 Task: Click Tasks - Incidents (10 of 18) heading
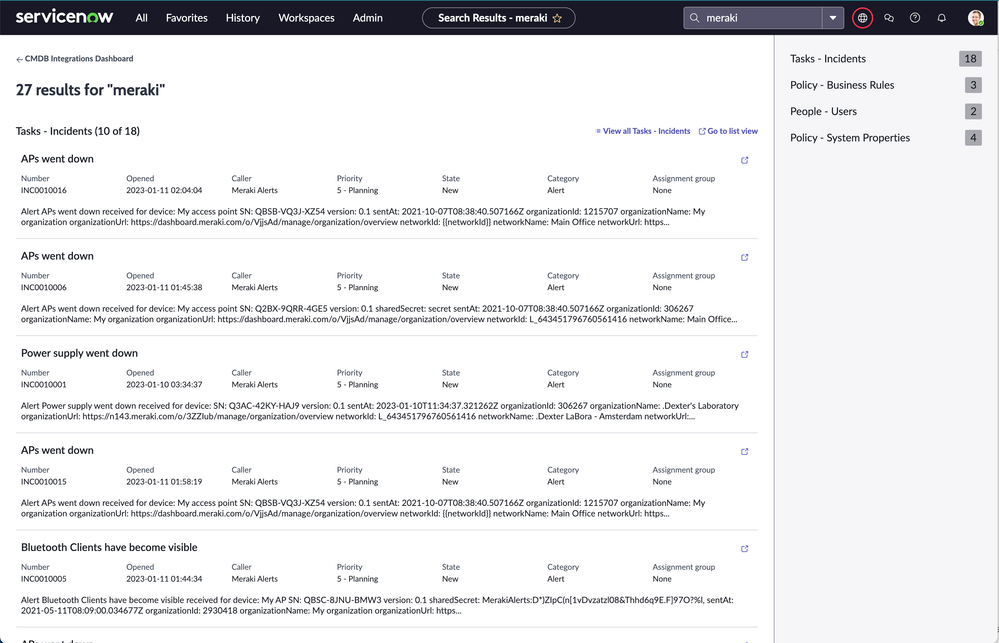click(78, 131)
